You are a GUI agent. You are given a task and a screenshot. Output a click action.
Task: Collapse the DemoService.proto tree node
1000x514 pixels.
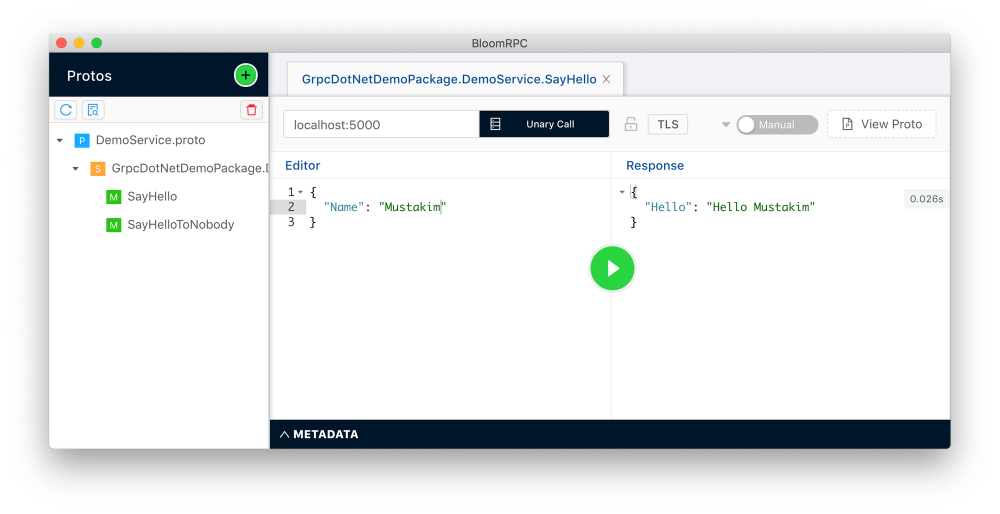click(x=60, y=140)
